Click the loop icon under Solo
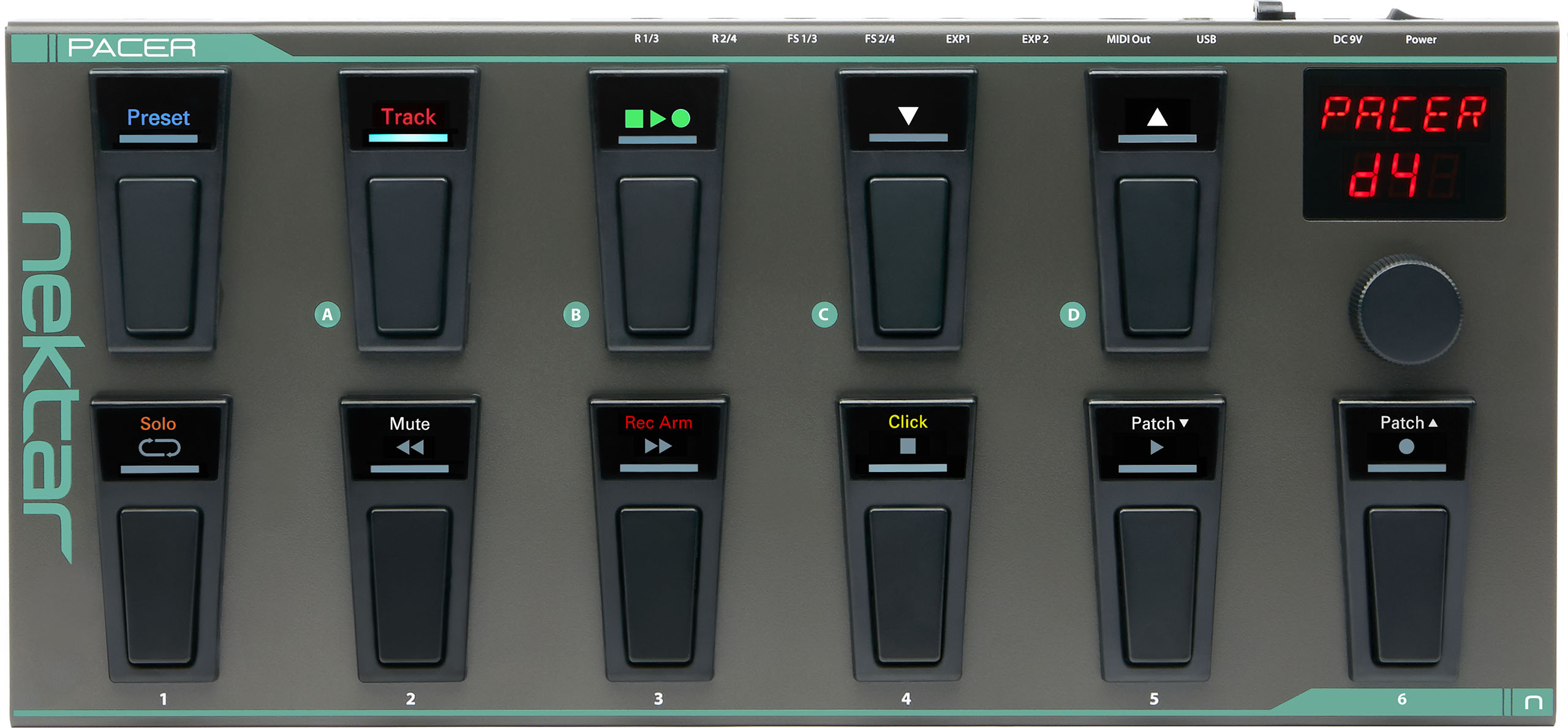 coord(159,448)
